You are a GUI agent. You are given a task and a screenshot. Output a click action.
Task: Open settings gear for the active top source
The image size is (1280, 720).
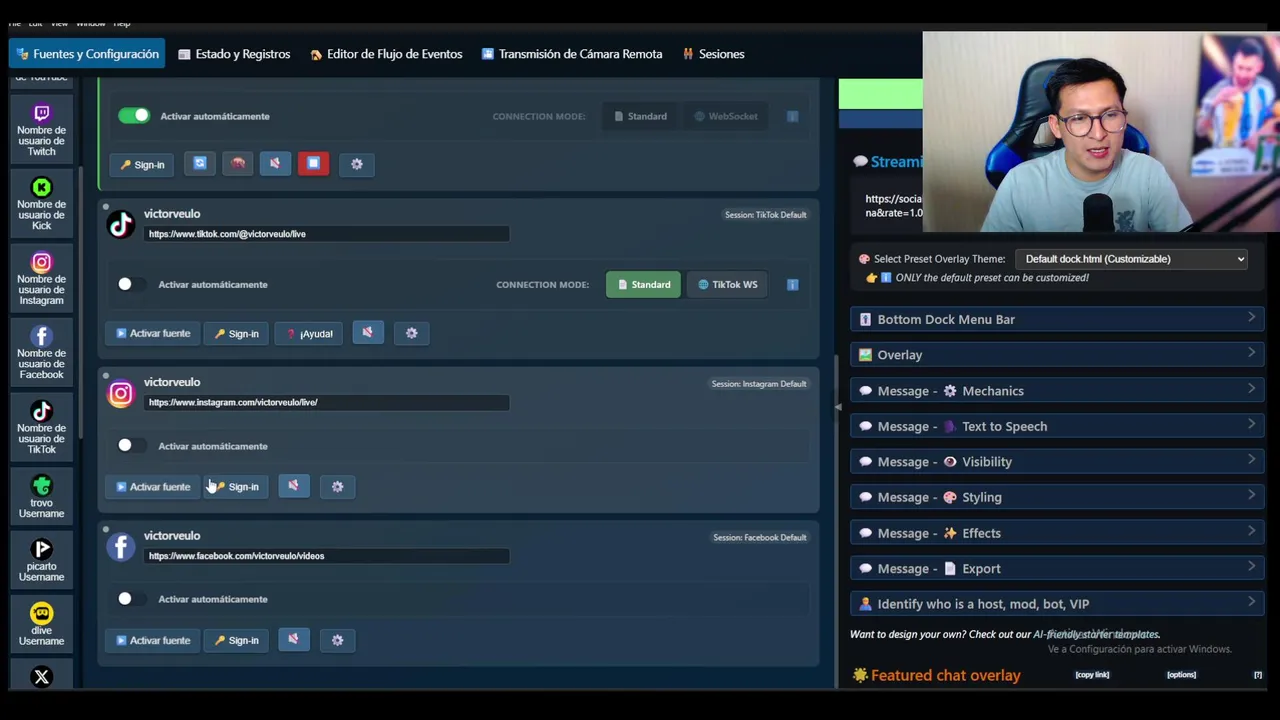click(x=357, y=164)
